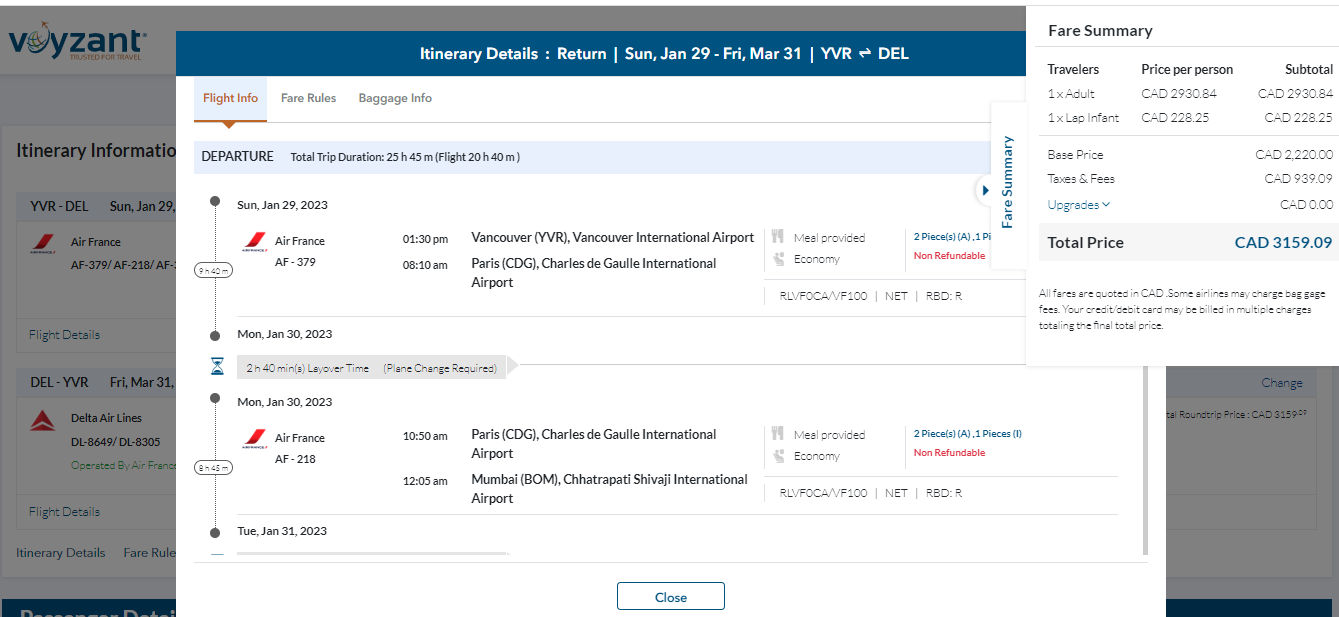
Task: Click the meal icon for flight AF-218
Action: (x=778, y=435)
